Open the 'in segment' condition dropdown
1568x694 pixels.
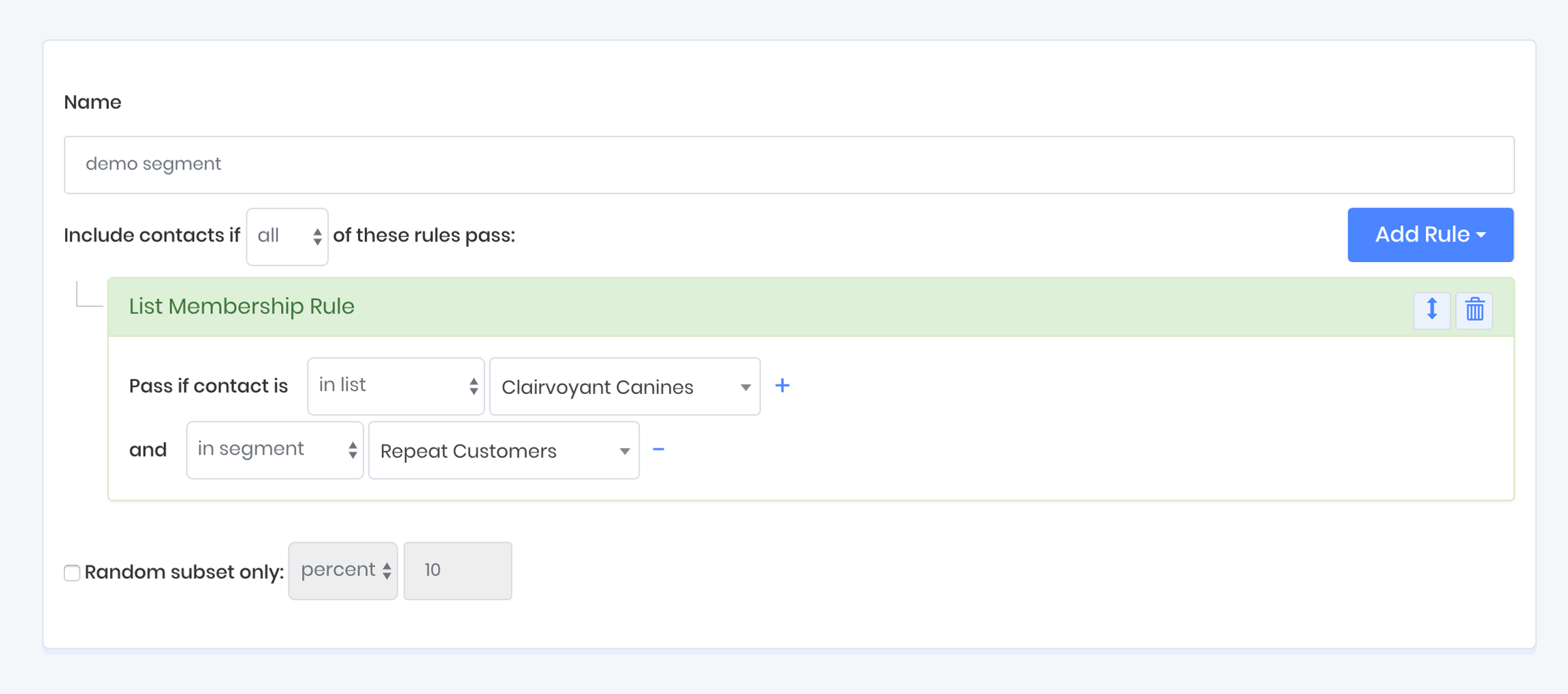pos(274,450)
